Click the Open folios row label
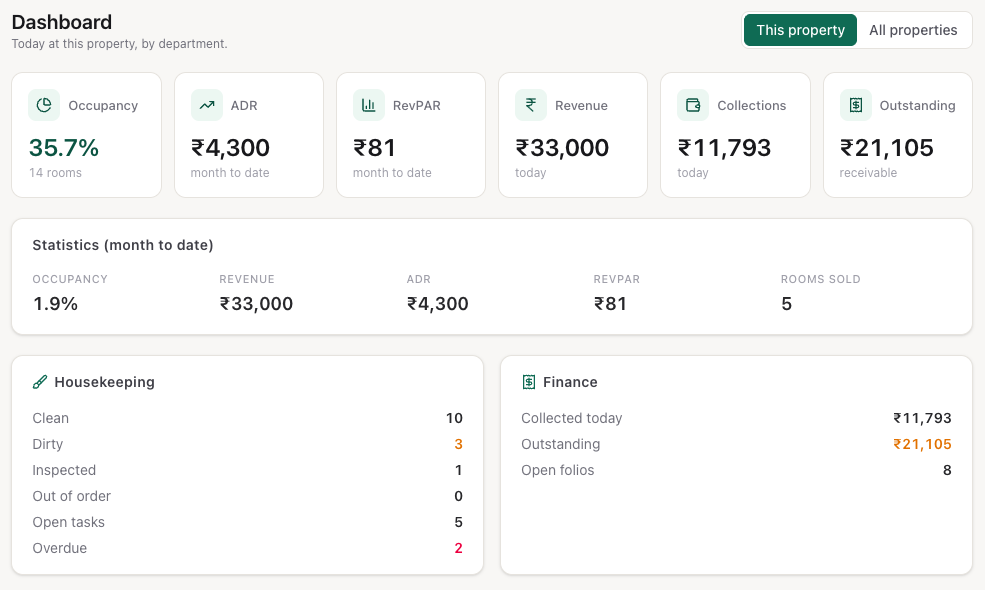Screen dimensions: 985x590 (558, 471)
